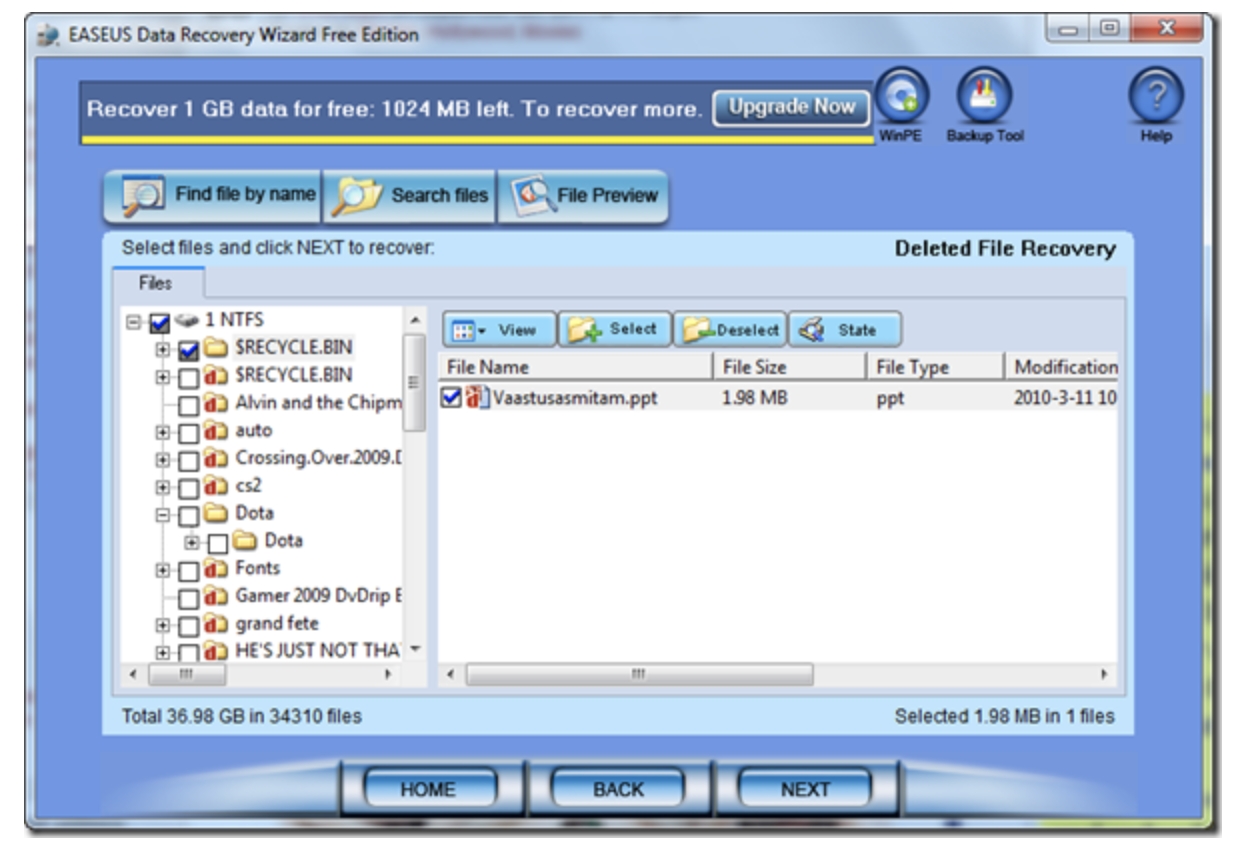The height and width of the screenshot is (866, 1260).
Task: Click the Deselect toolbar button
Action: 729,329
